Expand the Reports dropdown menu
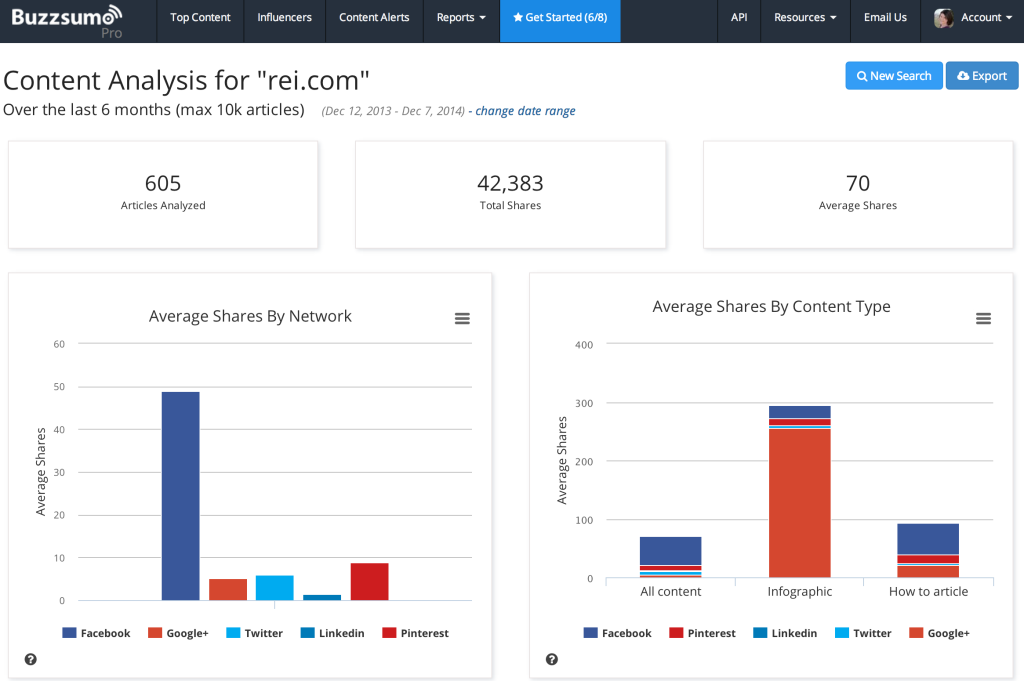1024x681 pixels. pos(461,18)
